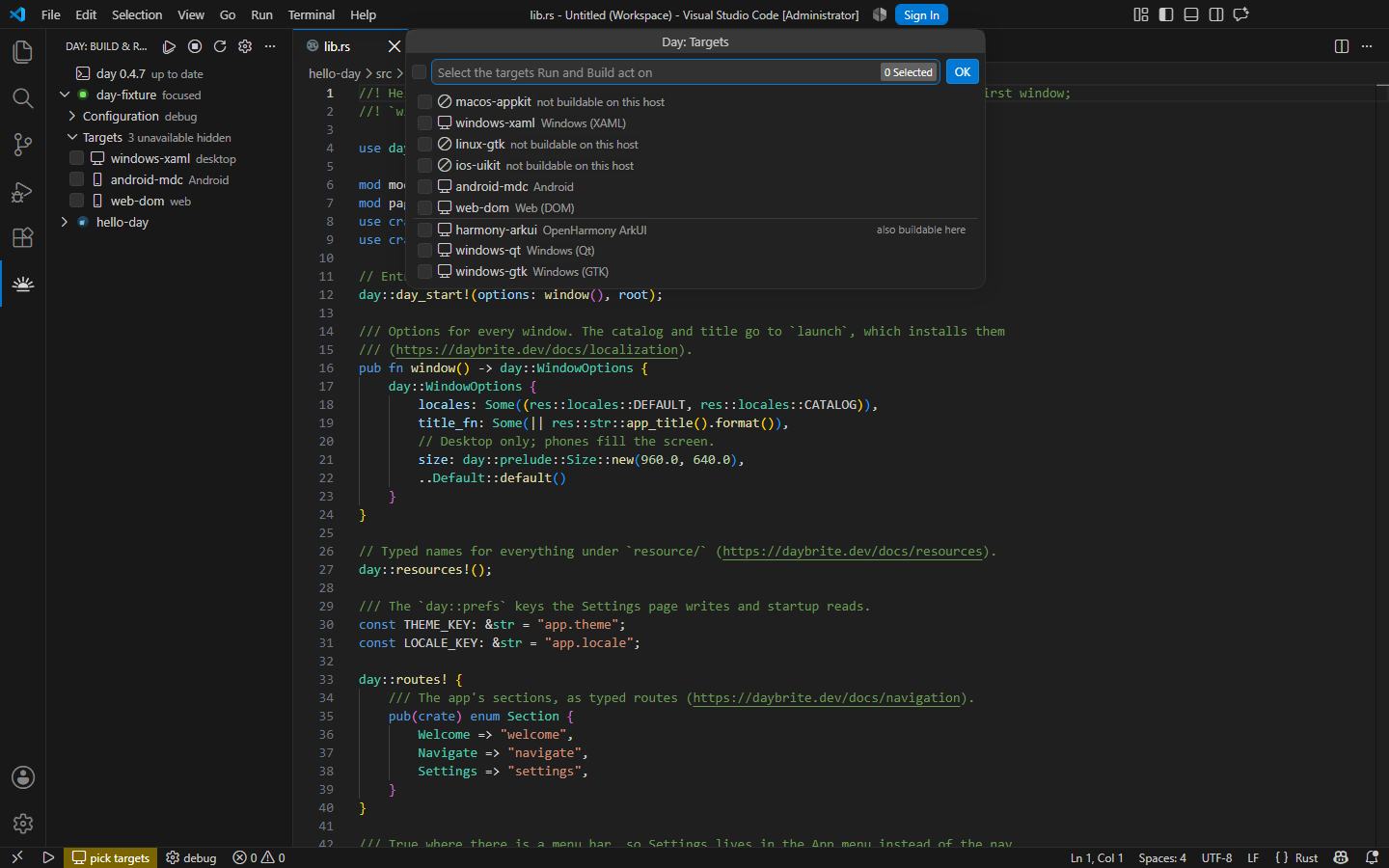The image size is (1389, 868).
Task: Expand the hello-day tree node
Action: click(65, 222)
